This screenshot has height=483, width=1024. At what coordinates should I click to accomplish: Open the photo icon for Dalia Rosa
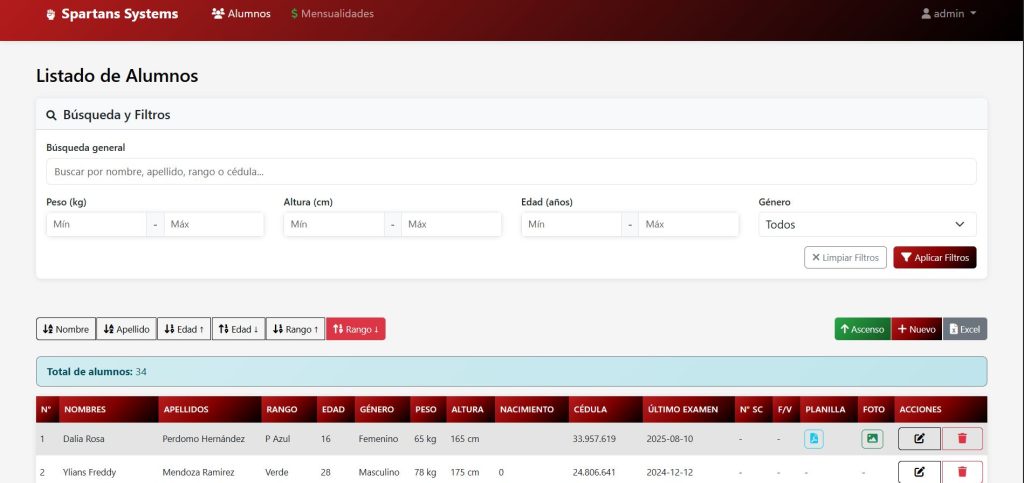[872, 439]
